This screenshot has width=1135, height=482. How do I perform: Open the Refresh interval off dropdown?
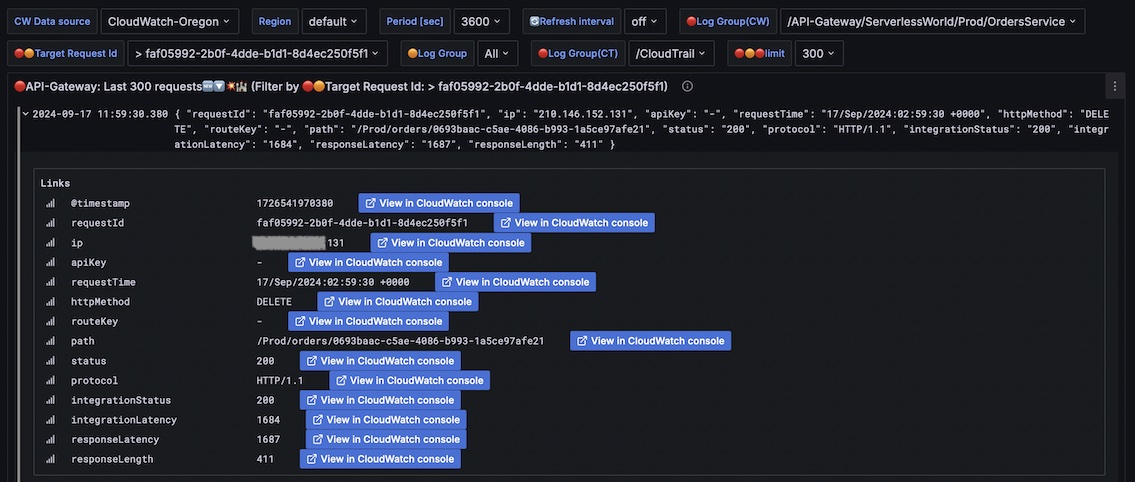(x=645, y=21)
